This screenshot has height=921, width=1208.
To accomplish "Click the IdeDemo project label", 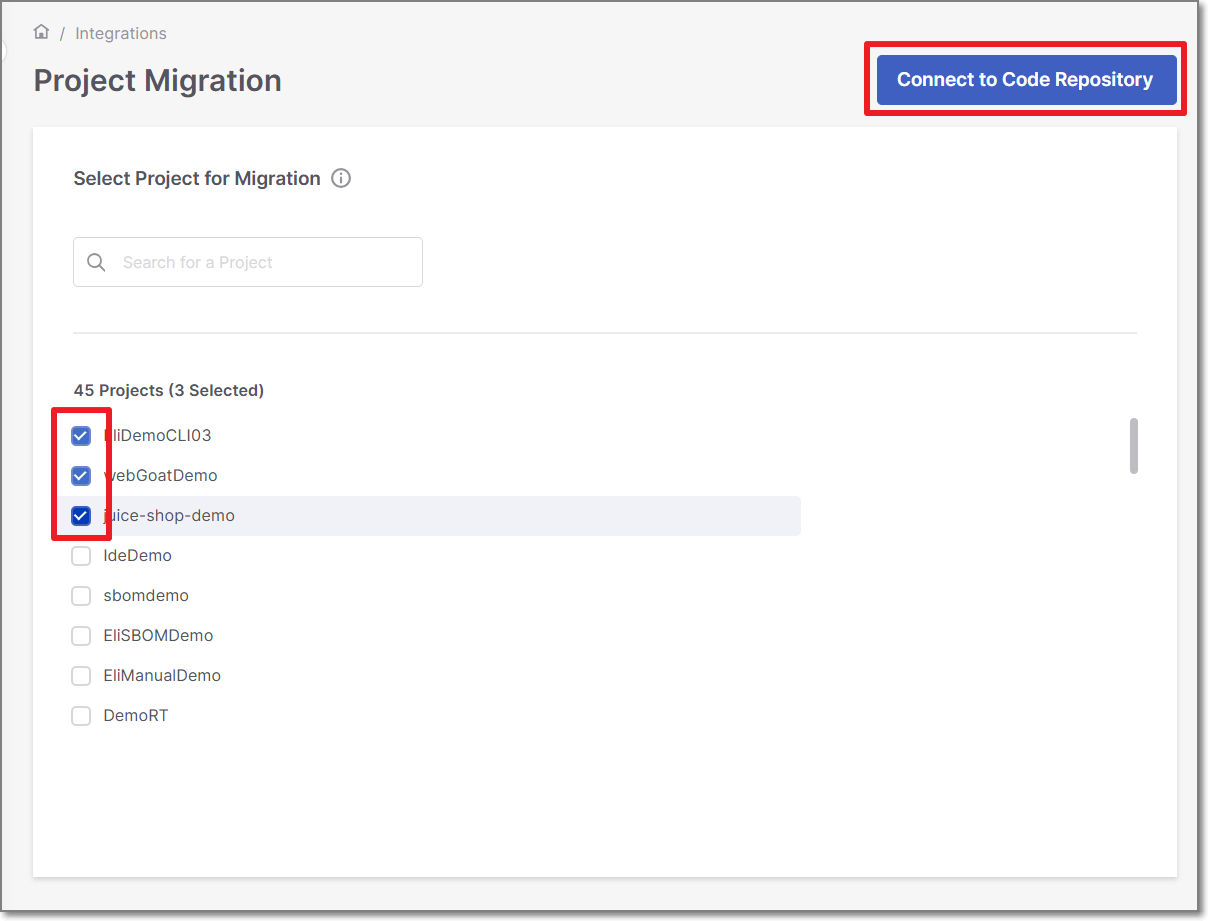I will (x=137, y=555).
